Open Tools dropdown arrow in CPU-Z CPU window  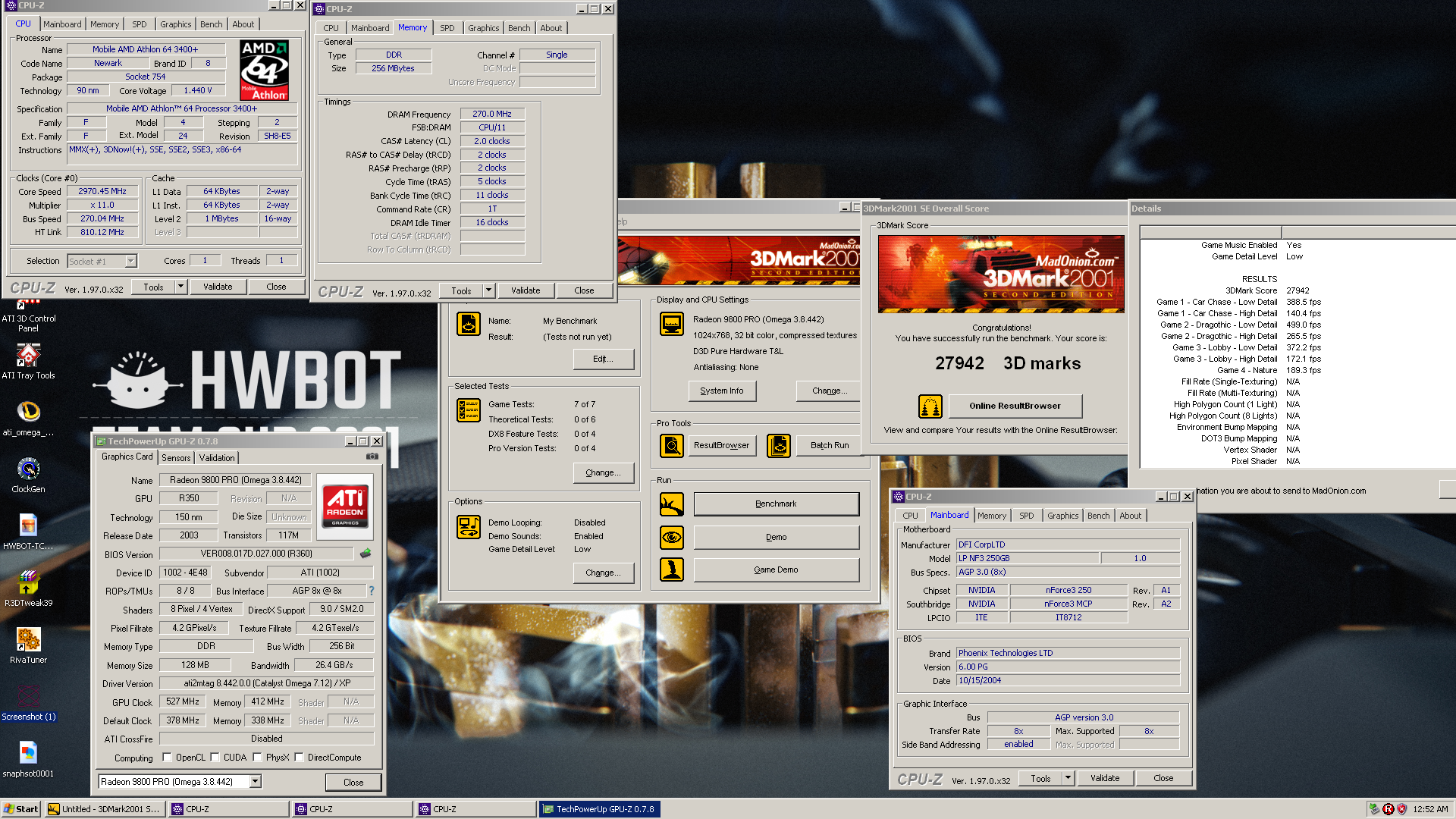(180, 287)
